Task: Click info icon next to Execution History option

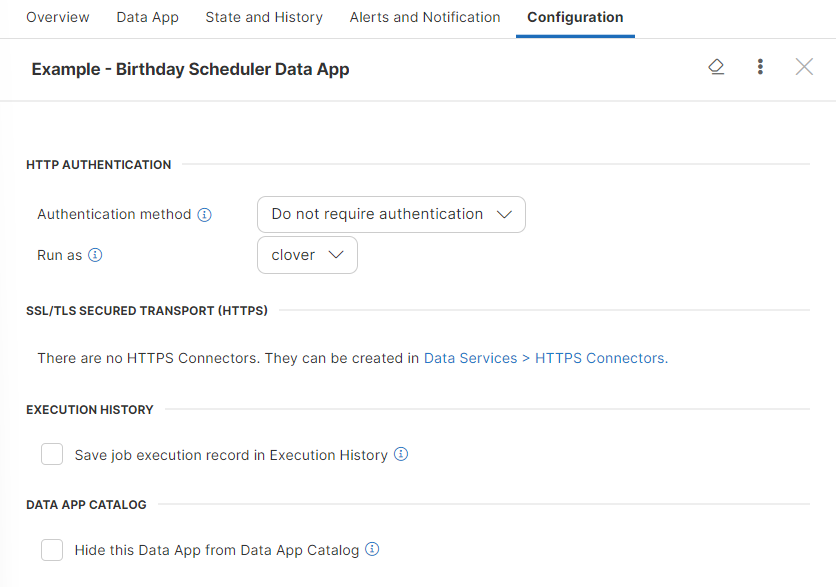Action: pos(401,454)
